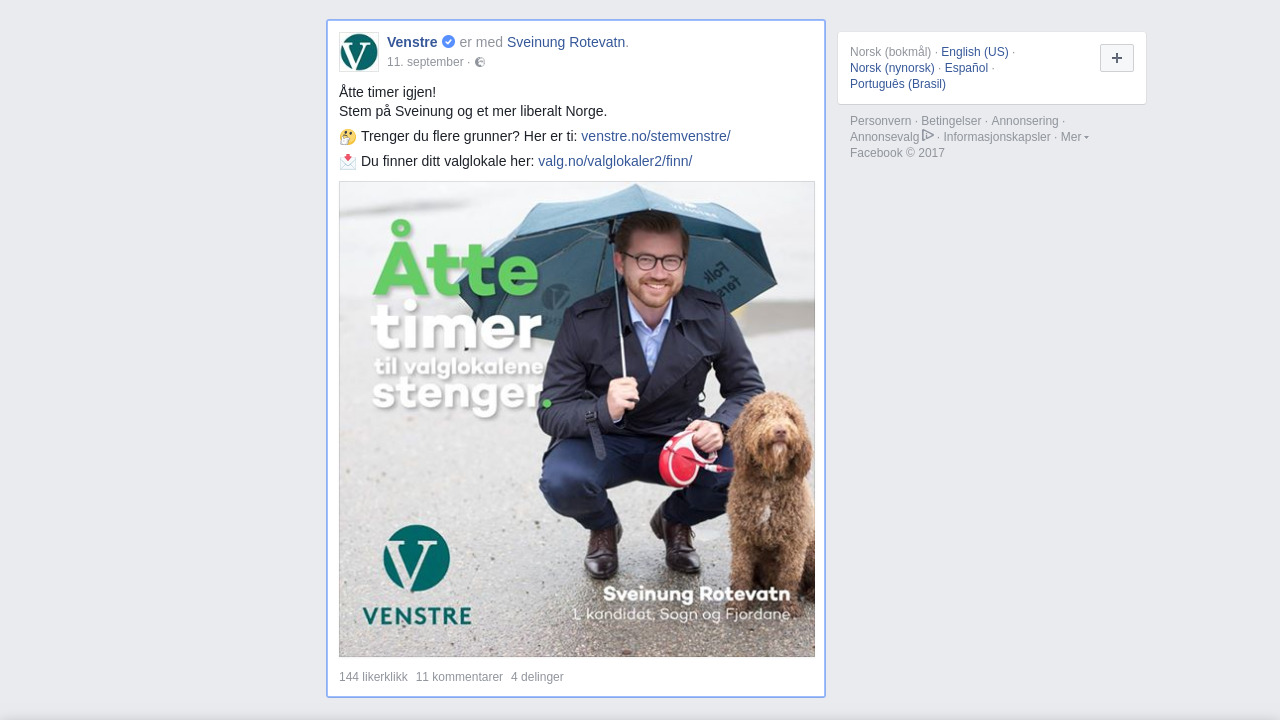This screenshot has height=720, width=1280.
Task: Switch language to Norsk (nynorsk)
Action: 892,68
